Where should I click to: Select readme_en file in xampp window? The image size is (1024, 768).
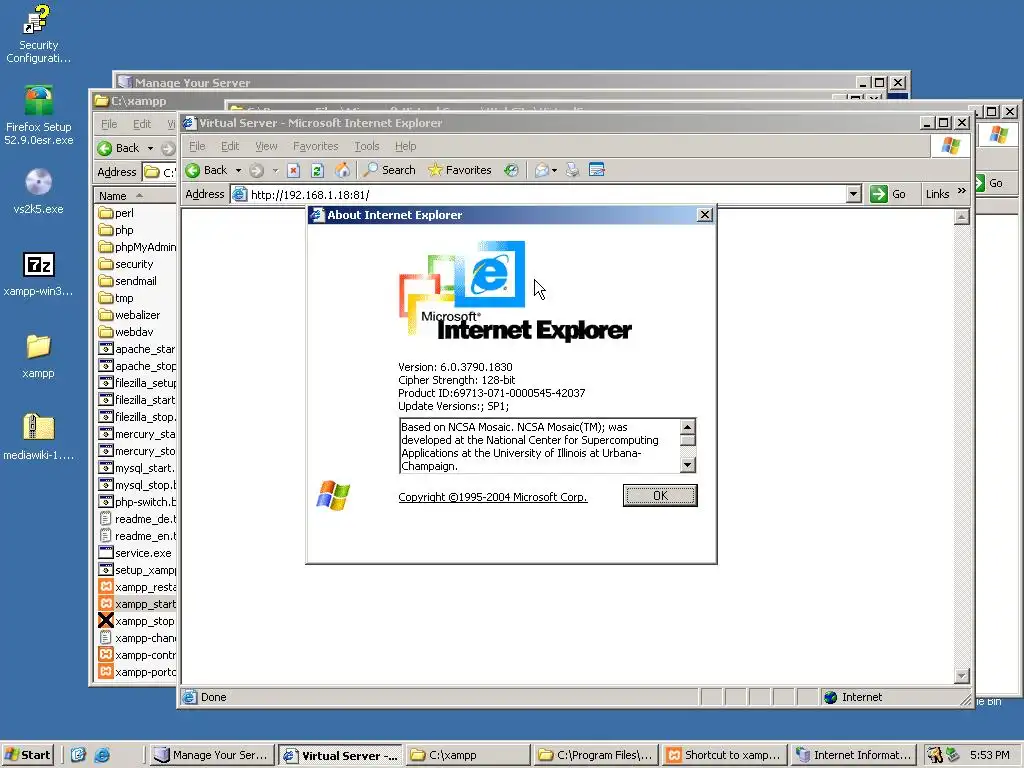tap(137, 536)
